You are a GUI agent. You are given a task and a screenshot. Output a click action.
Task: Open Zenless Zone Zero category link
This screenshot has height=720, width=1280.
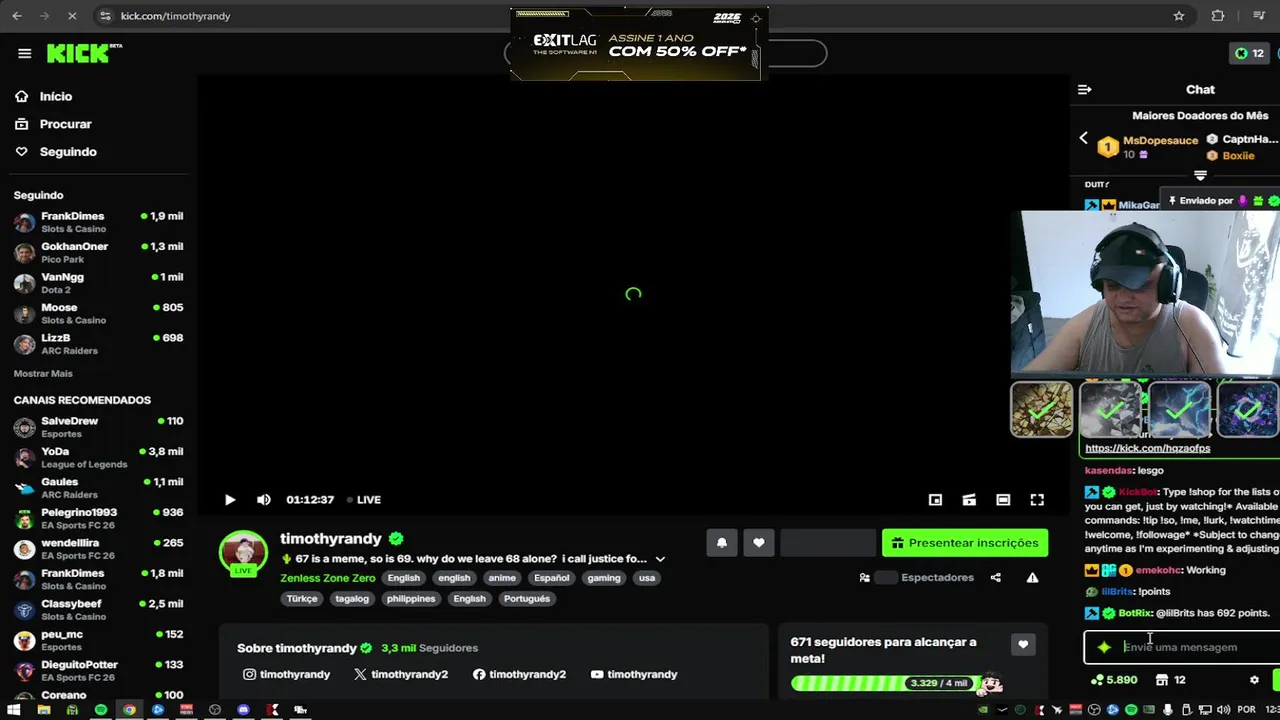(x=328, y=578)
